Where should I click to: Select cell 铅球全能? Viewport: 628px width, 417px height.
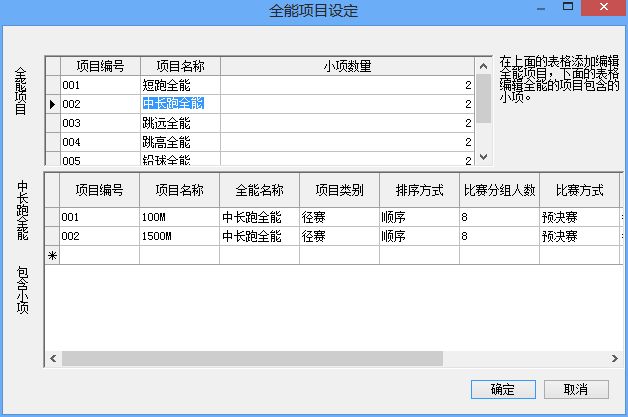(x=180, y=159)
